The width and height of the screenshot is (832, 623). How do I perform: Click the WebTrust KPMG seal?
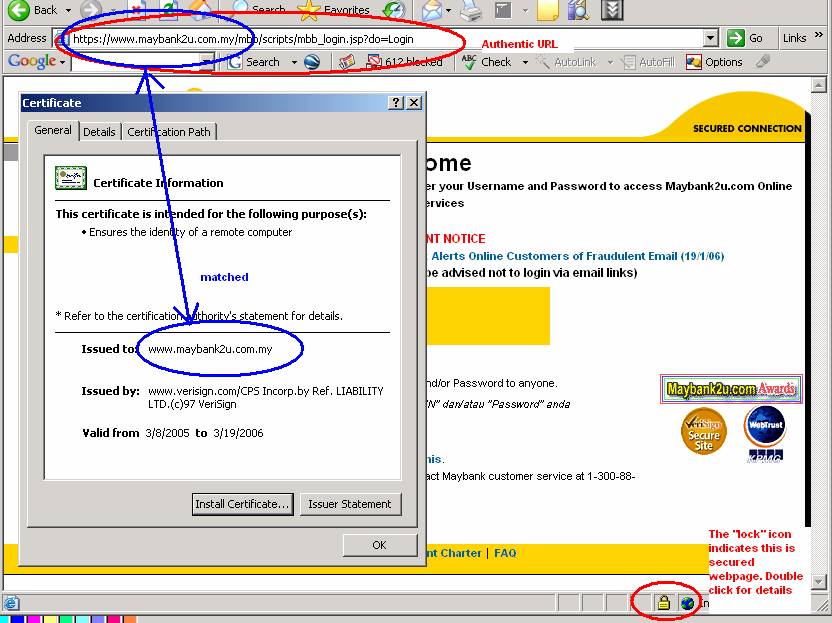(x=765, y=434)
